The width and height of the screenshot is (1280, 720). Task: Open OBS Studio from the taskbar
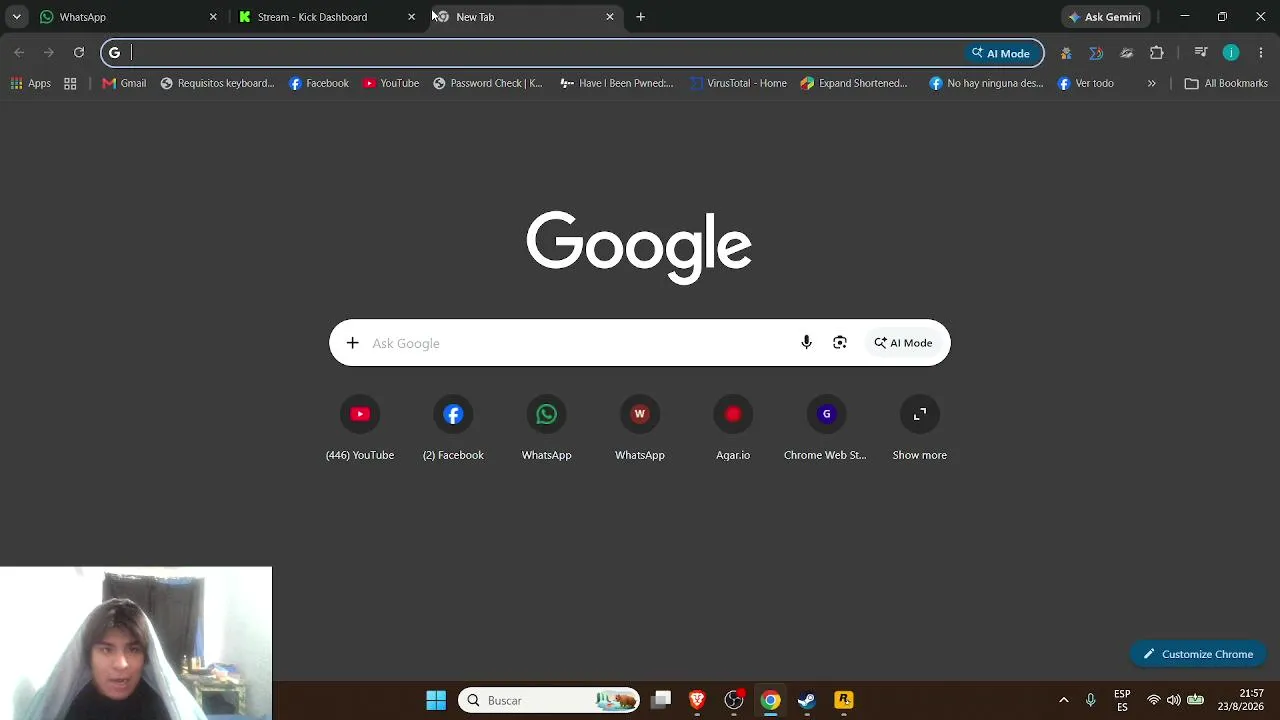[734, 700]
